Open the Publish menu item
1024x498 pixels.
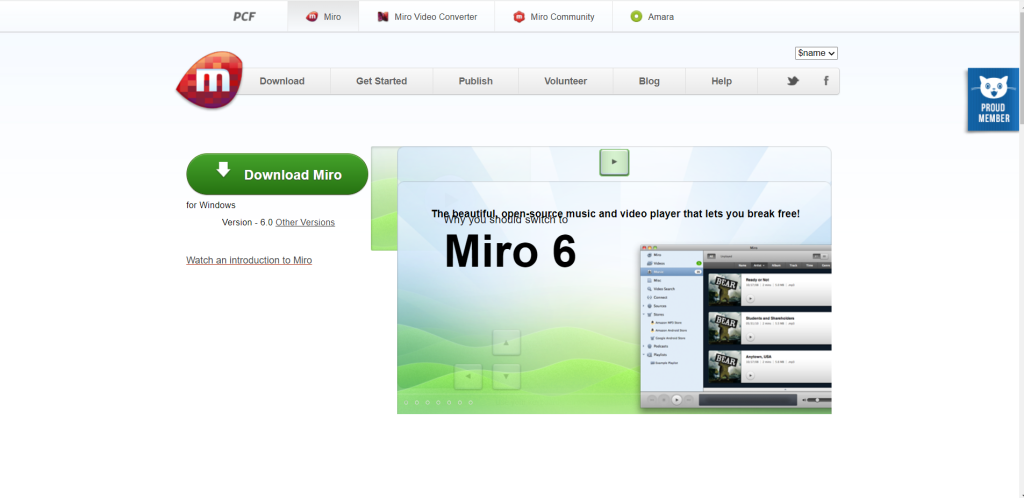pyautogui.click(x=475, y=81)
